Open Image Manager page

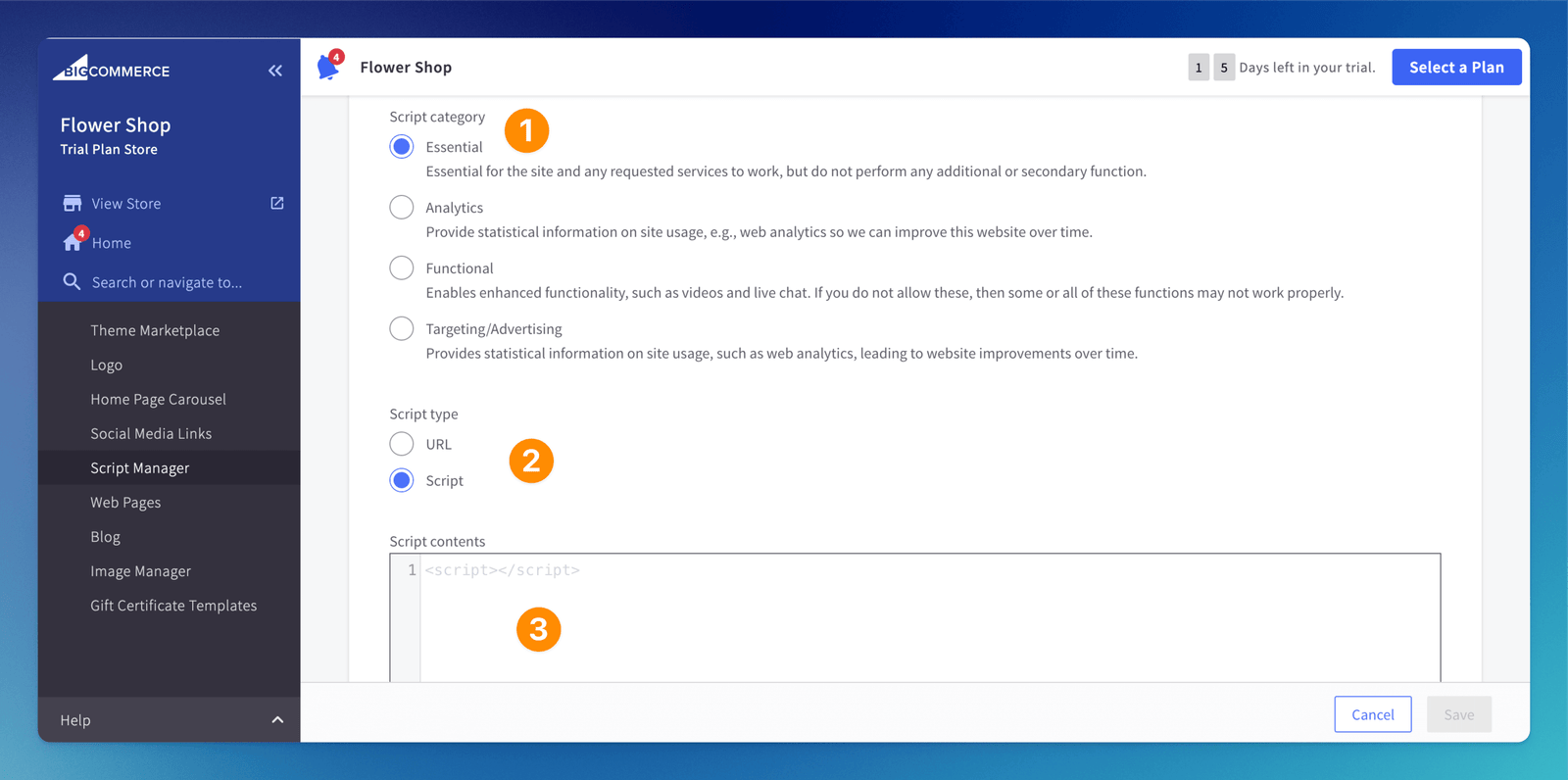(140, 571)
